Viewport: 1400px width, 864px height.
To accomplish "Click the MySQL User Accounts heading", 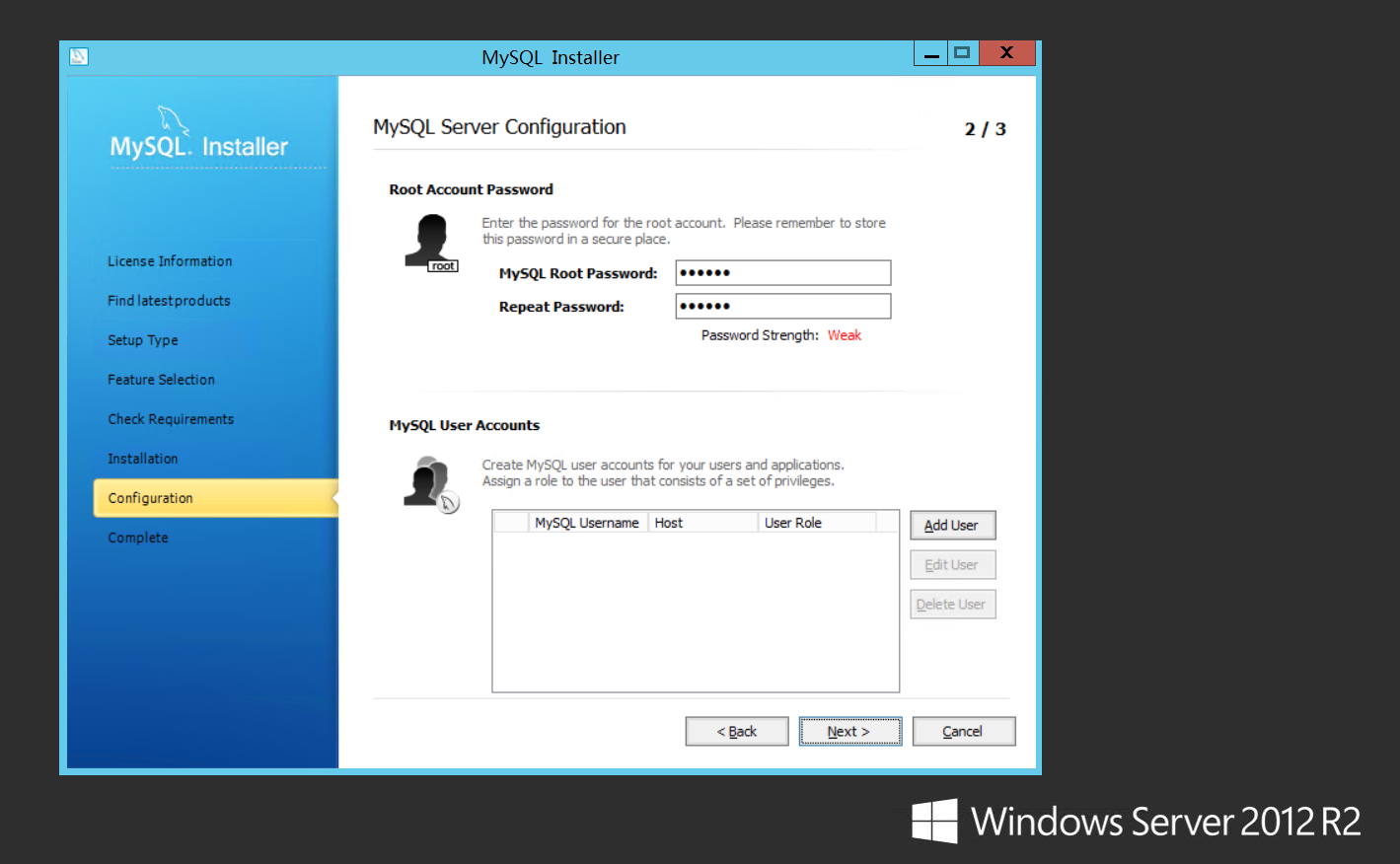I will click(x=464, y=425).
